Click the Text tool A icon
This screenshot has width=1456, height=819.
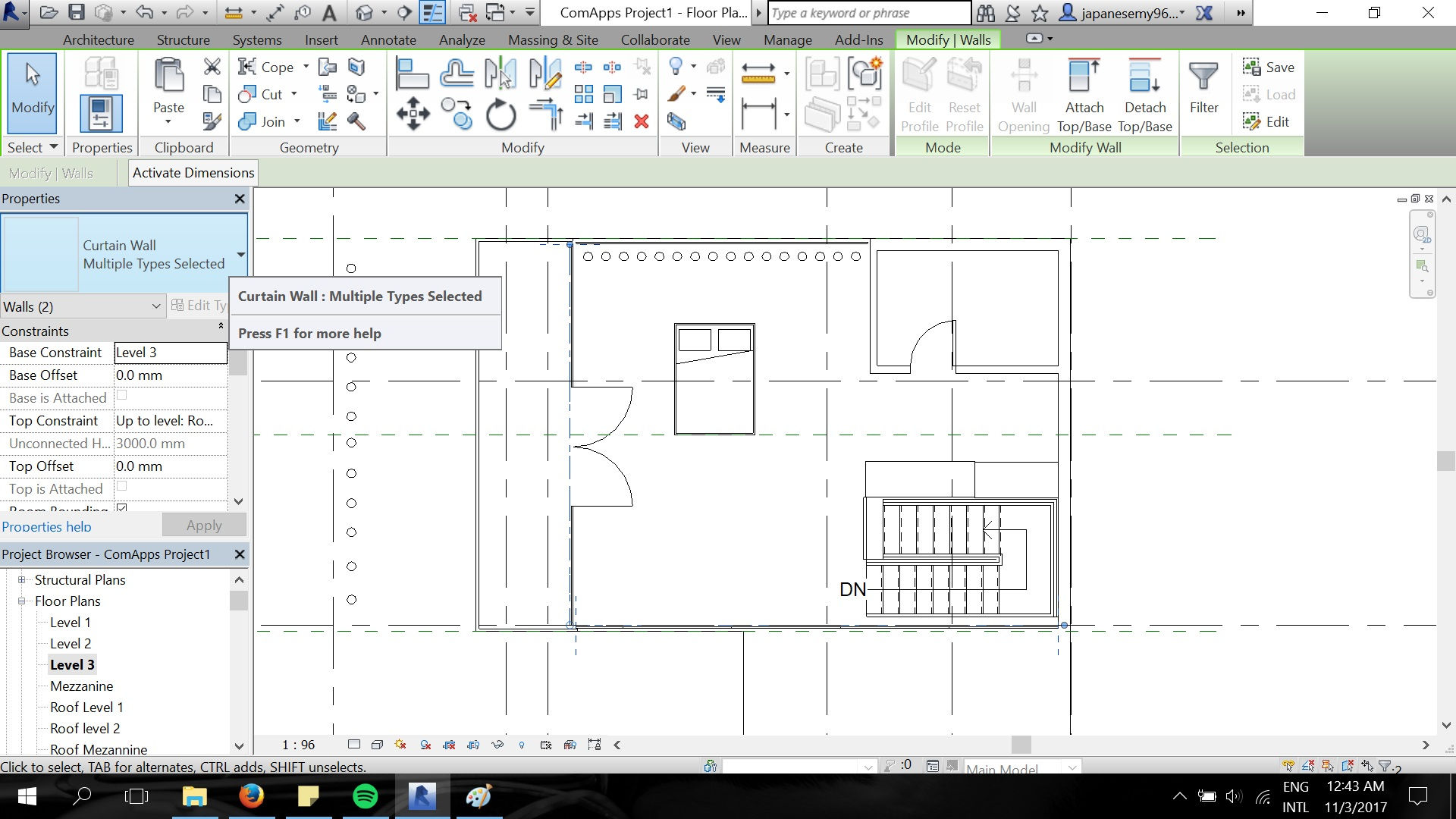329,12
